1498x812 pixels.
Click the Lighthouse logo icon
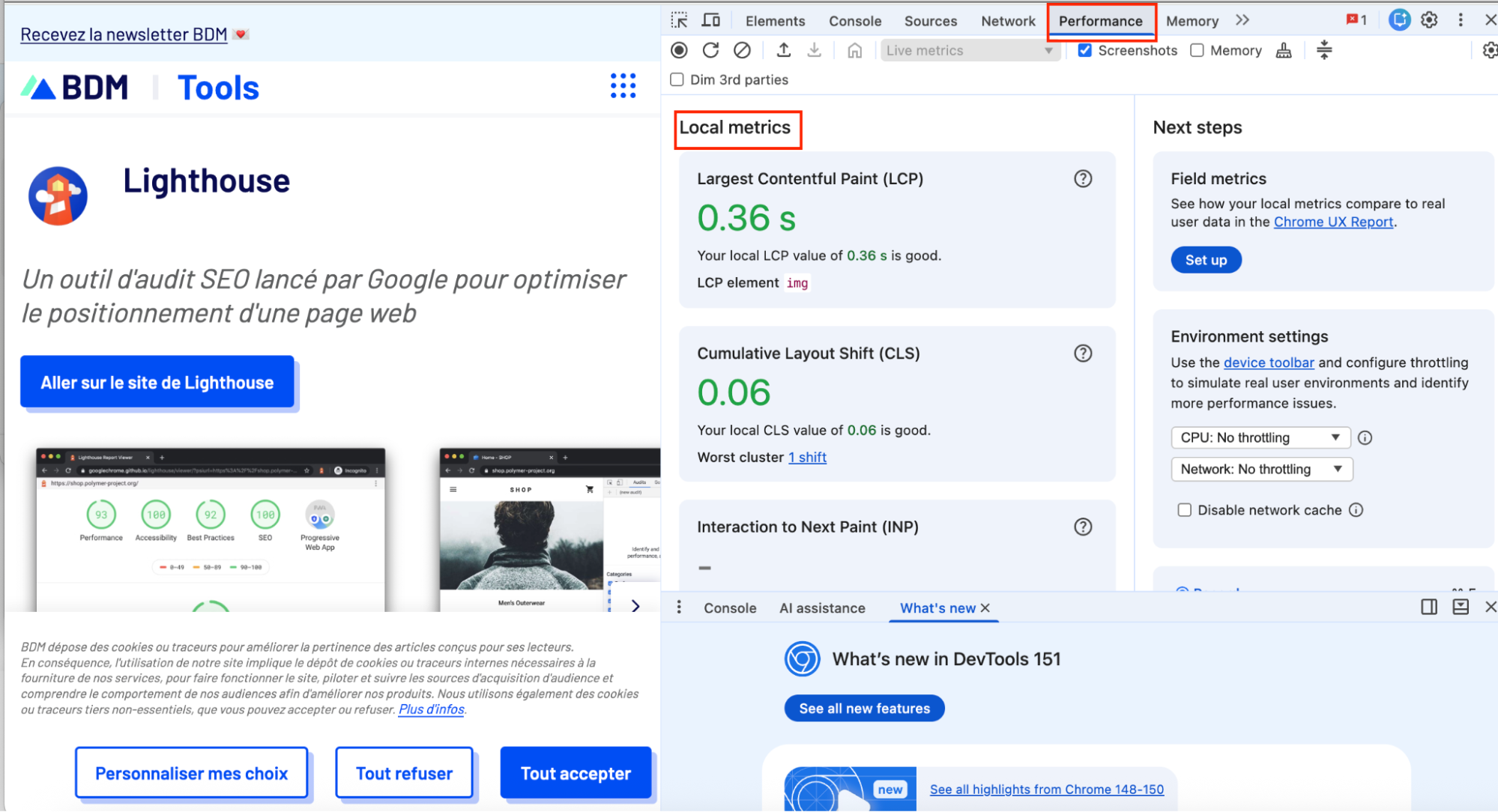58,196
